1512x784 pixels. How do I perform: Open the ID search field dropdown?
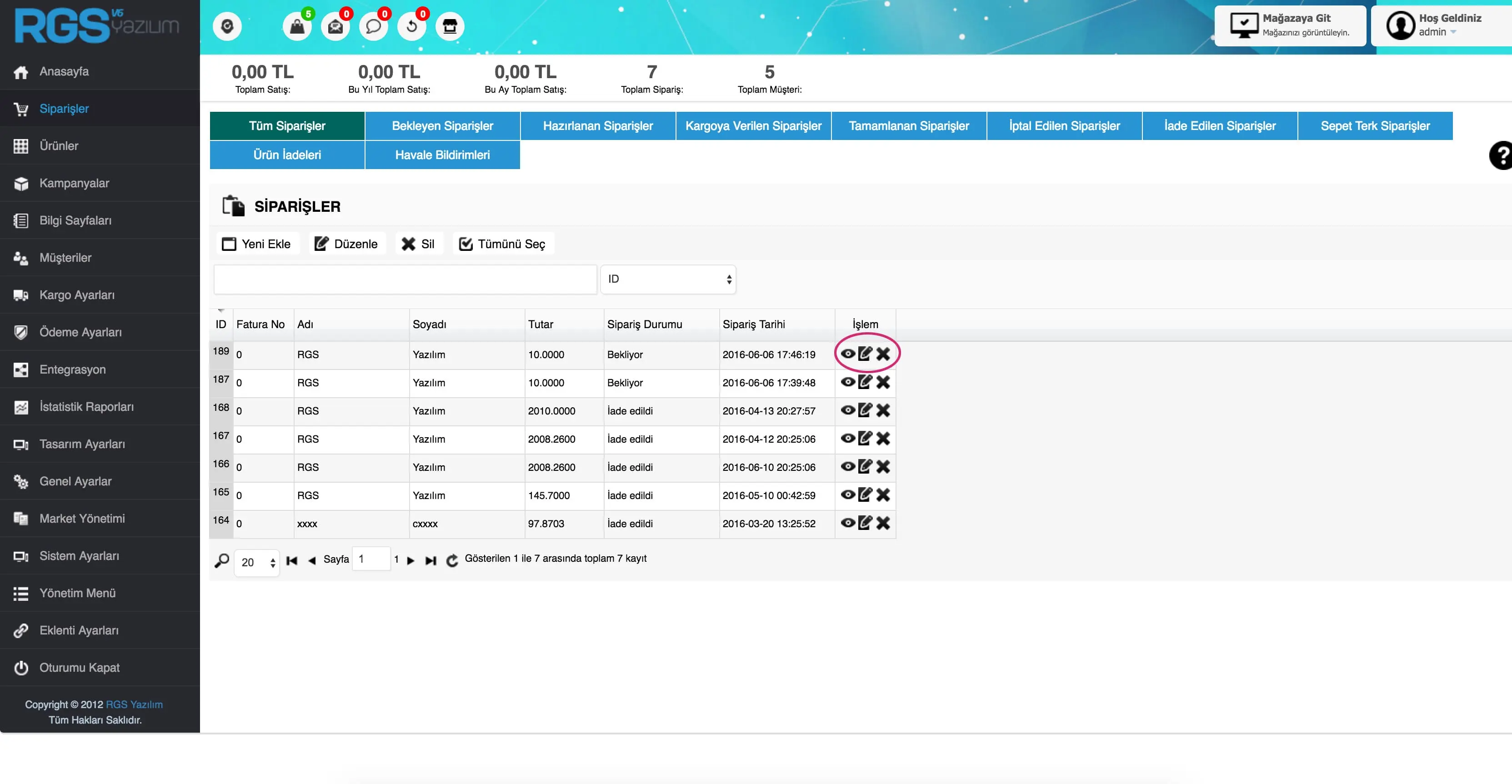point(668,280)
